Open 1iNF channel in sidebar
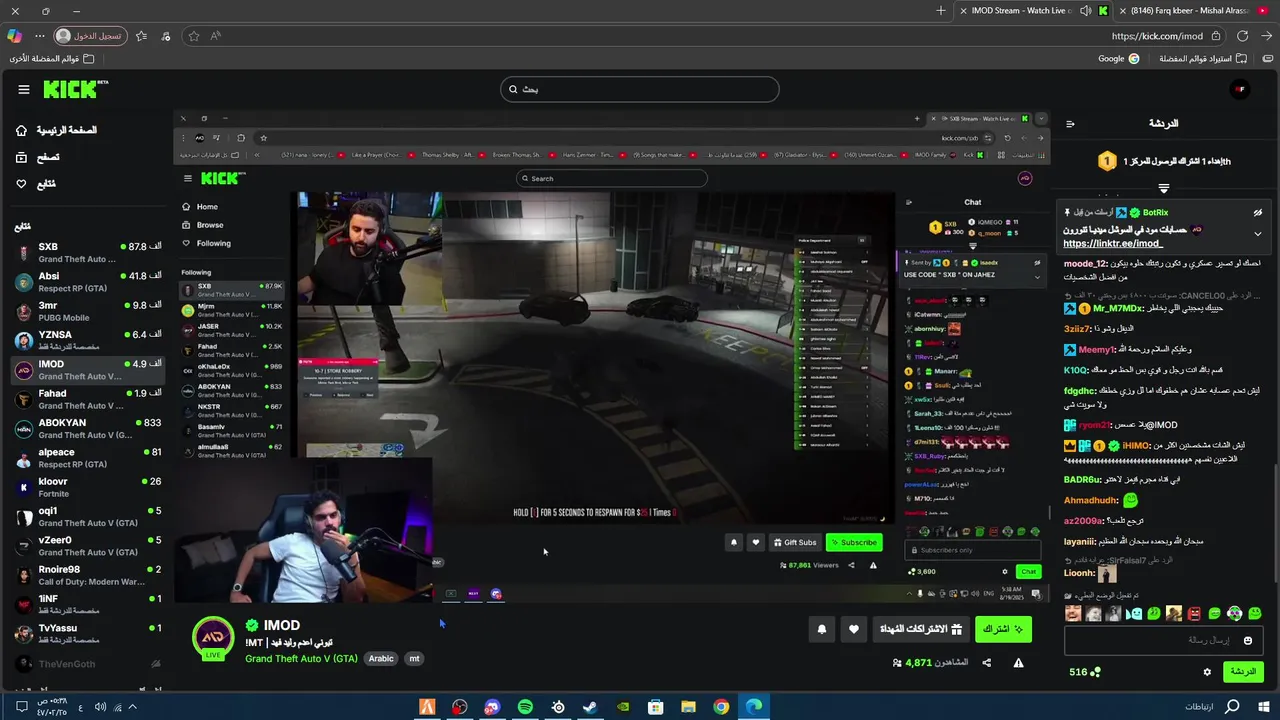Viewport: 1280px width, 720px height. click(x=88, y=604)
